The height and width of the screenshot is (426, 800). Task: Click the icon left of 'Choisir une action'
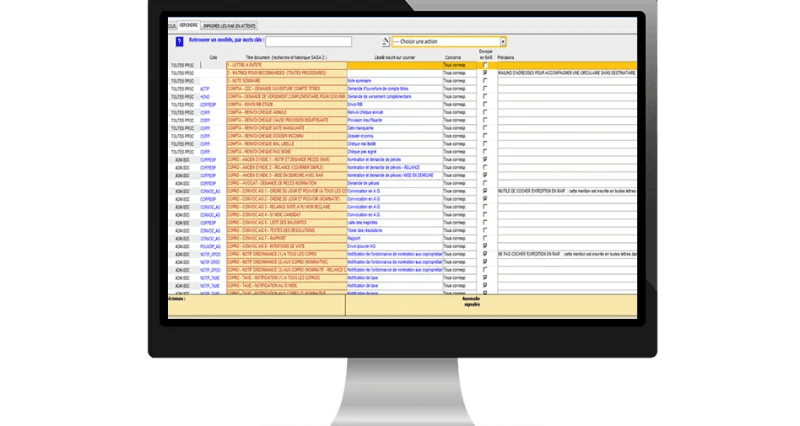[384, 42]
